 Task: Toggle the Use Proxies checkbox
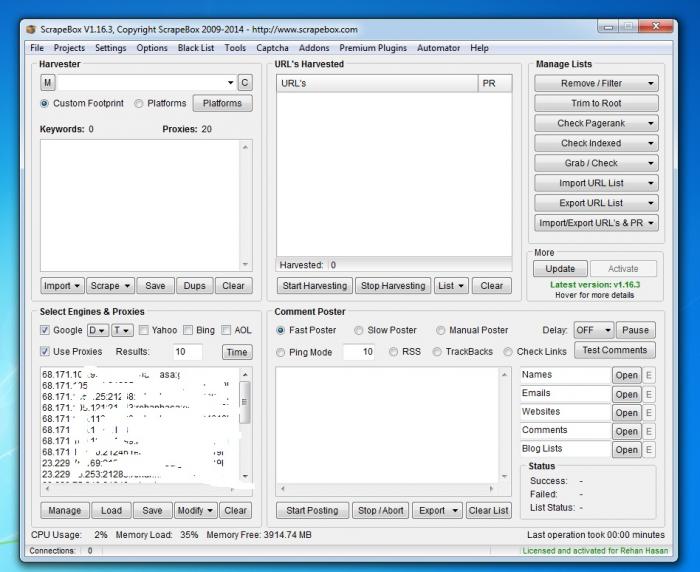click(x=45, y=351)
